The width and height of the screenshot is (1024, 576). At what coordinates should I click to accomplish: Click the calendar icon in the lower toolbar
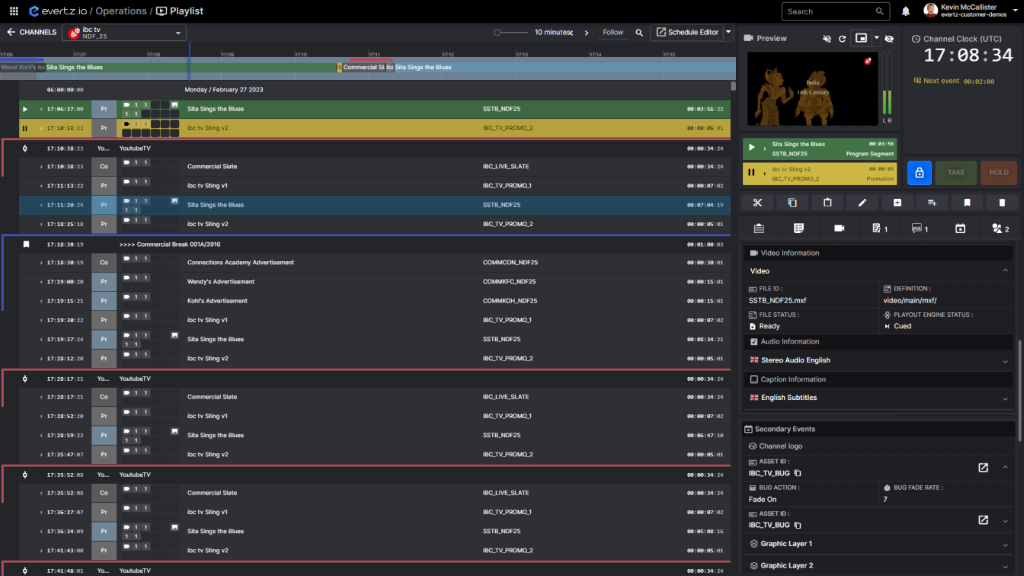point(960,228)
